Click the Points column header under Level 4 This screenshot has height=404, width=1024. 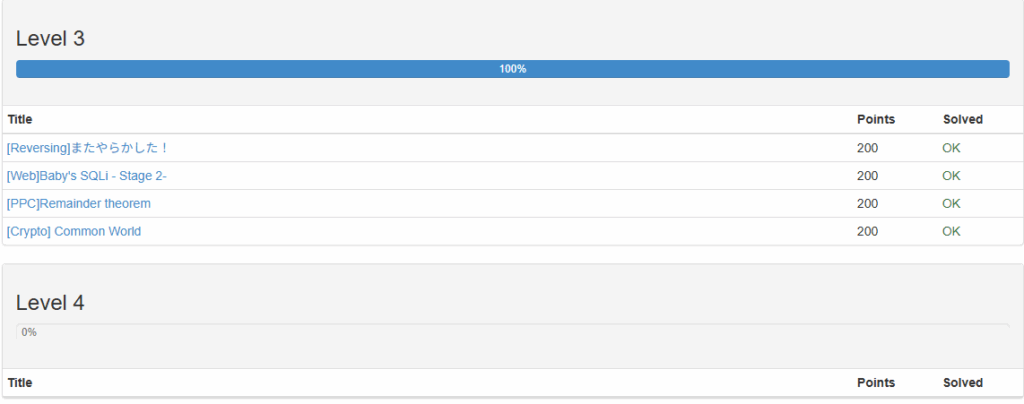pyautogui.click(x=876, y=383)
